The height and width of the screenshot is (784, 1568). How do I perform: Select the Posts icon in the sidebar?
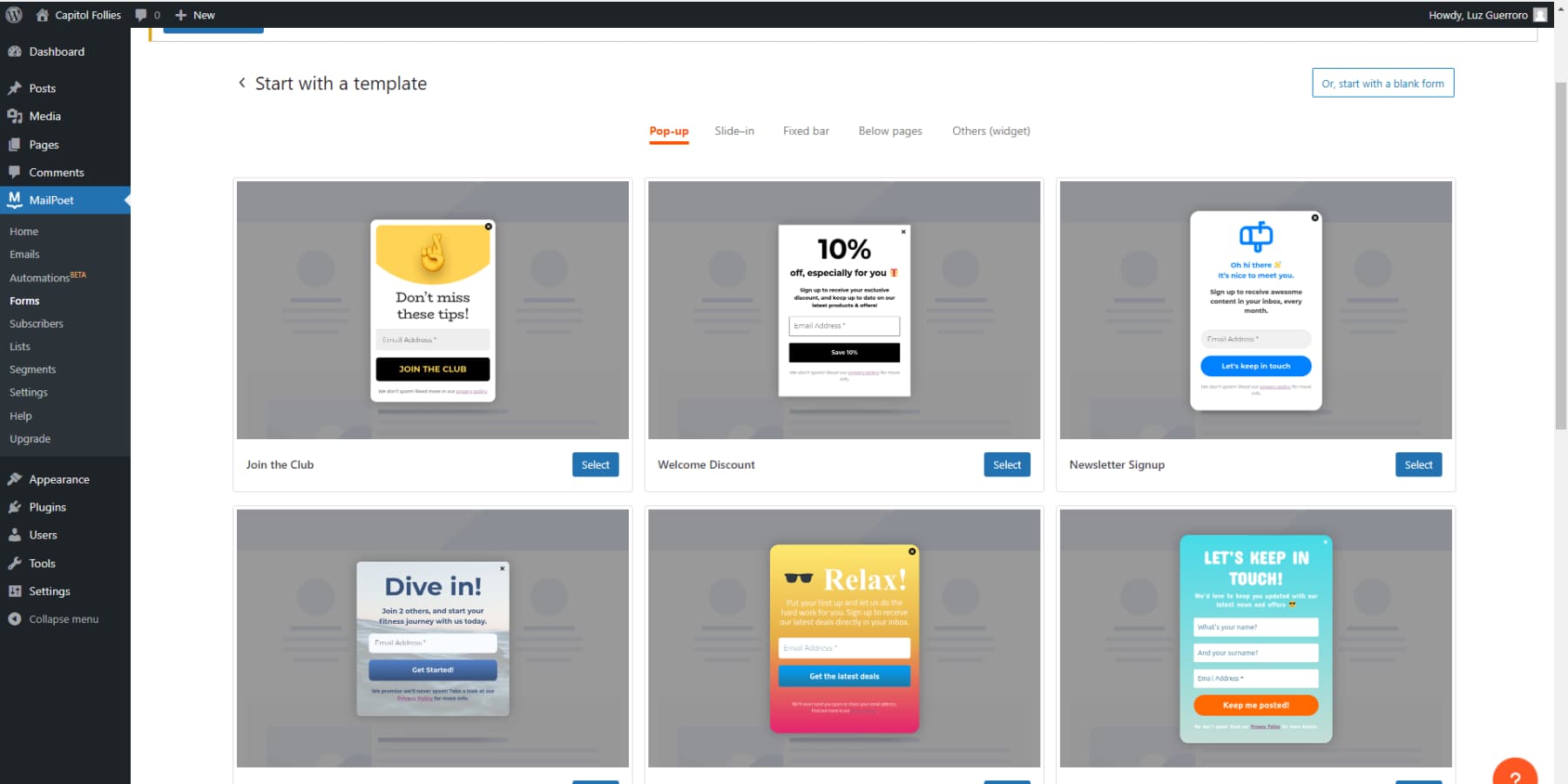click(x=17, y=87)
